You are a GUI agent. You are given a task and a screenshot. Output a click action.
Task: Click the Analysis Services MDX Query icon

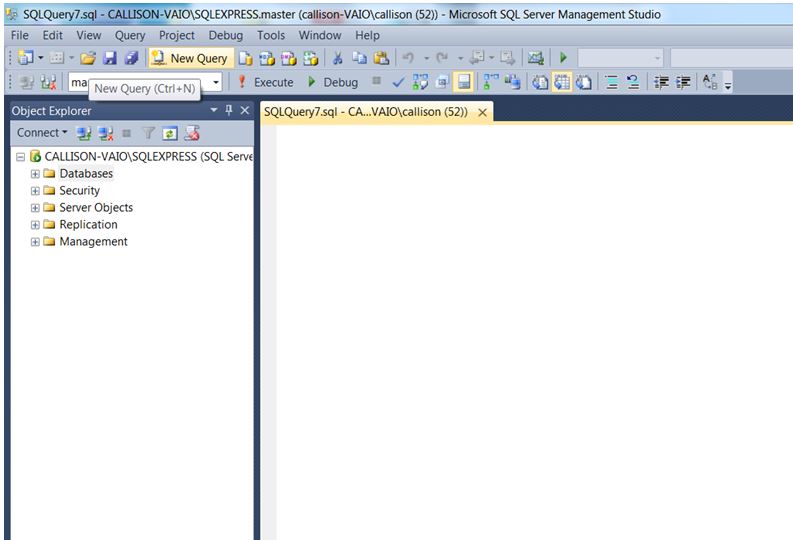click(267, 58)
